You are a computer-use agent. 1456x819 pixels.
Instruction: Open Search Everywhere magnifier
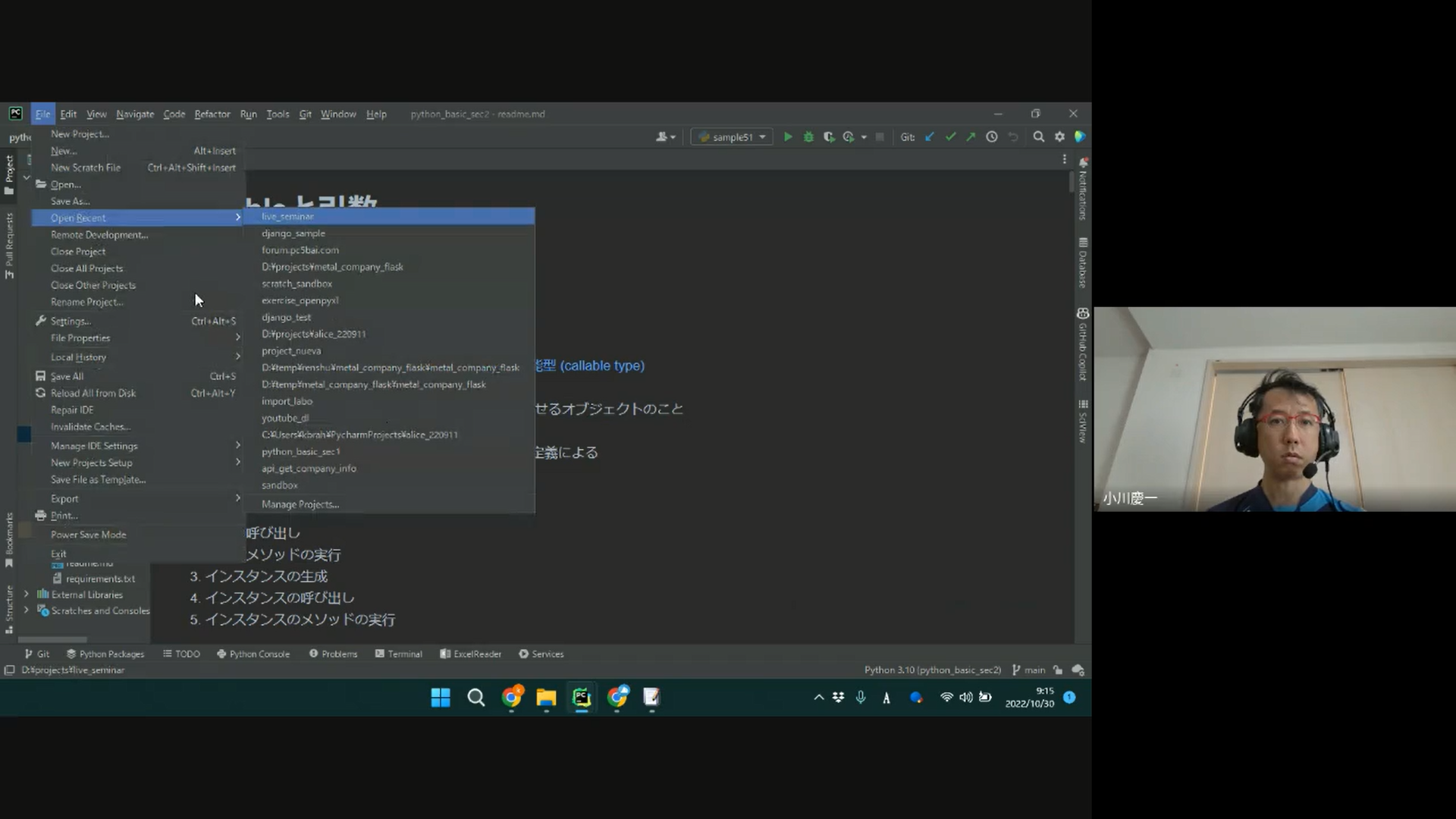pos(1039,136)
